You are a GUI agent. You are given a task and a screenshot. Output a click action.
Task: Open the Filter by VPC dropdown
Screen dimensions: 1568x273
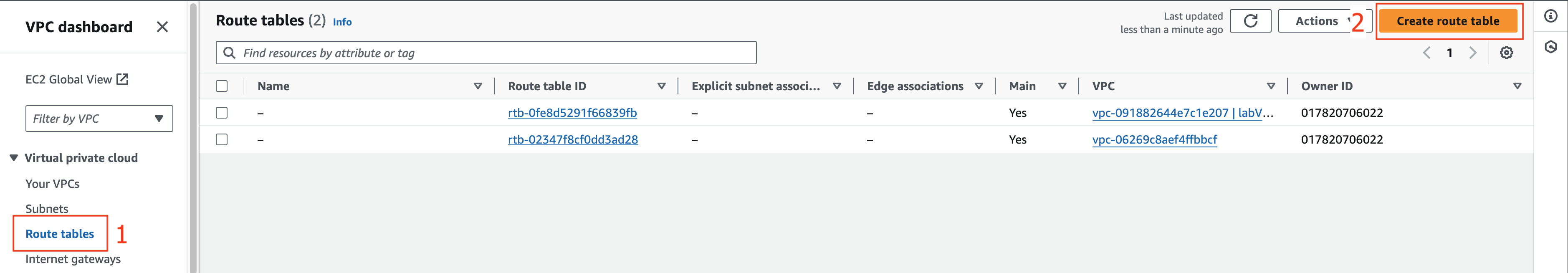pyautogui.click(x=99, y=119)
